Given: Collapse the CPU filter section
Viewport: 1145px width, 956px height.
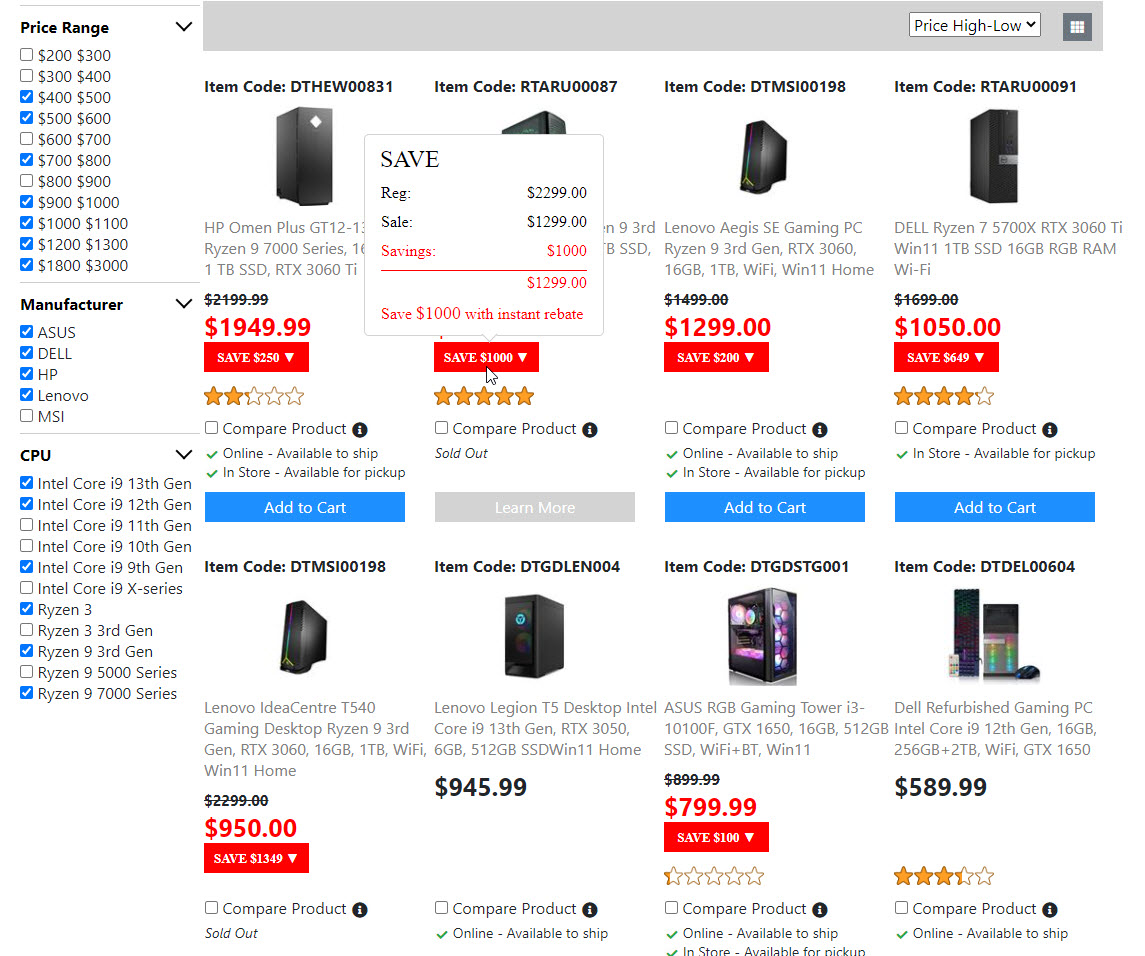Looking at the screenshot, I should coord(183,455).
